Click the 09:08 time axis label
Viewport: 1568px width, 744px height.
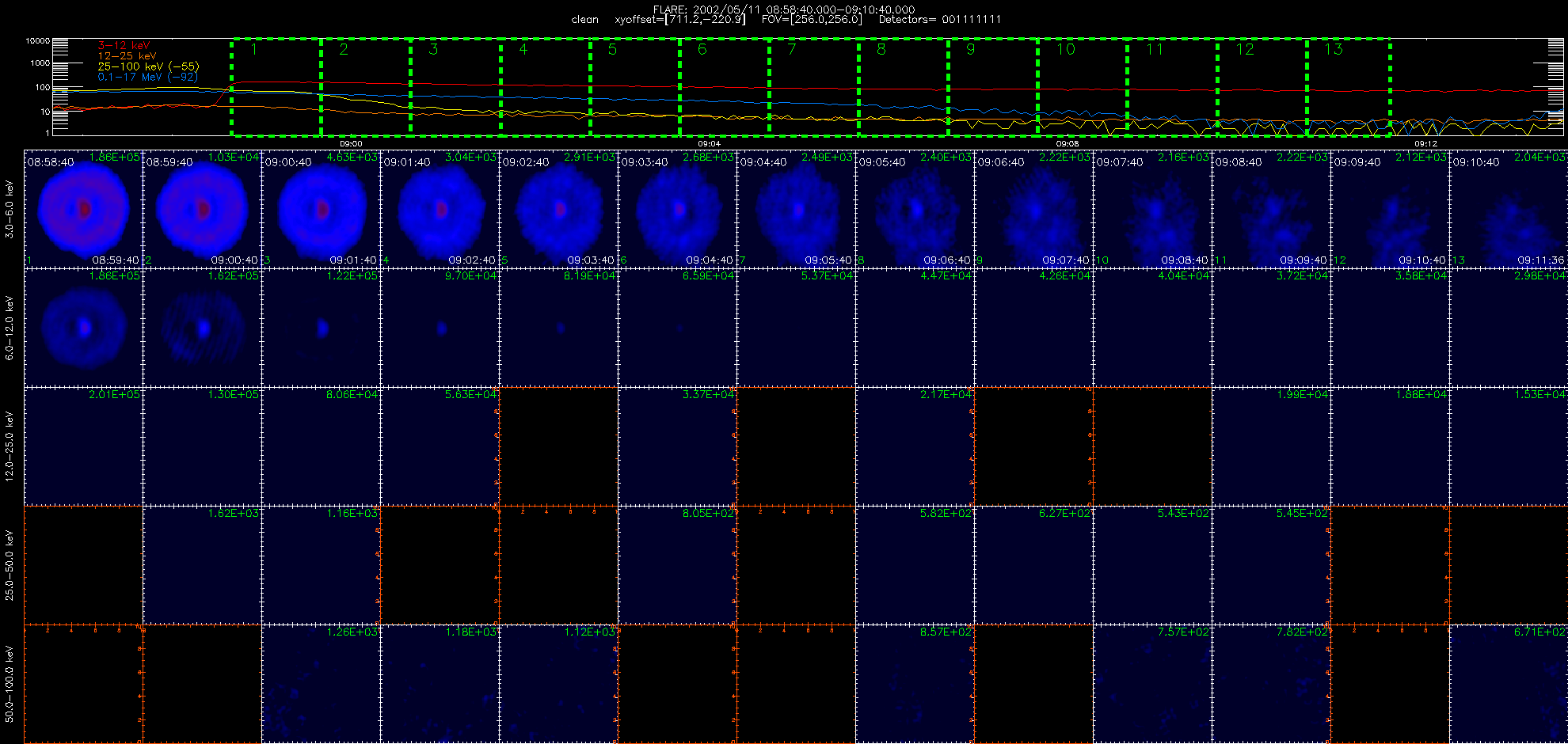(x=1068, y=144)
